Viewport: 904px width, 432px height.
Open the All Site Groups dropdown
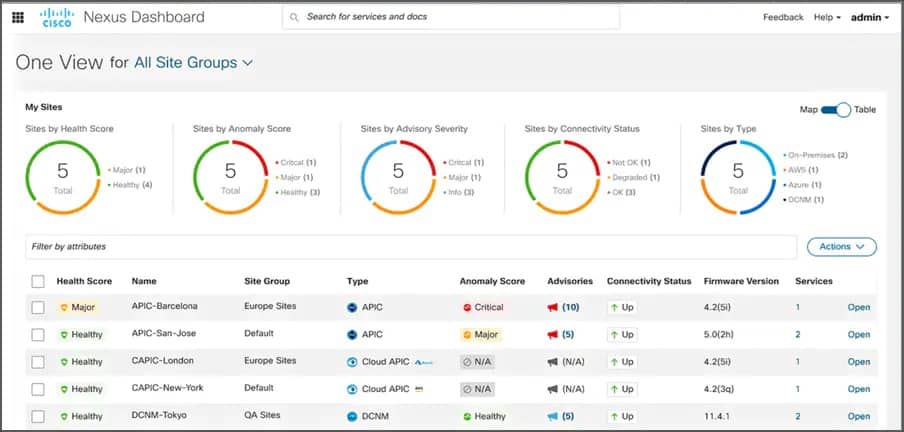pos(193,63)
